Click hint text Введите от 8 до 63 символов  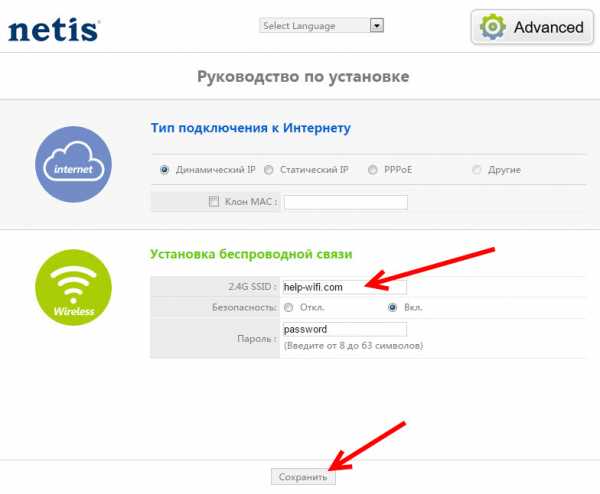(x=354, y=346)
